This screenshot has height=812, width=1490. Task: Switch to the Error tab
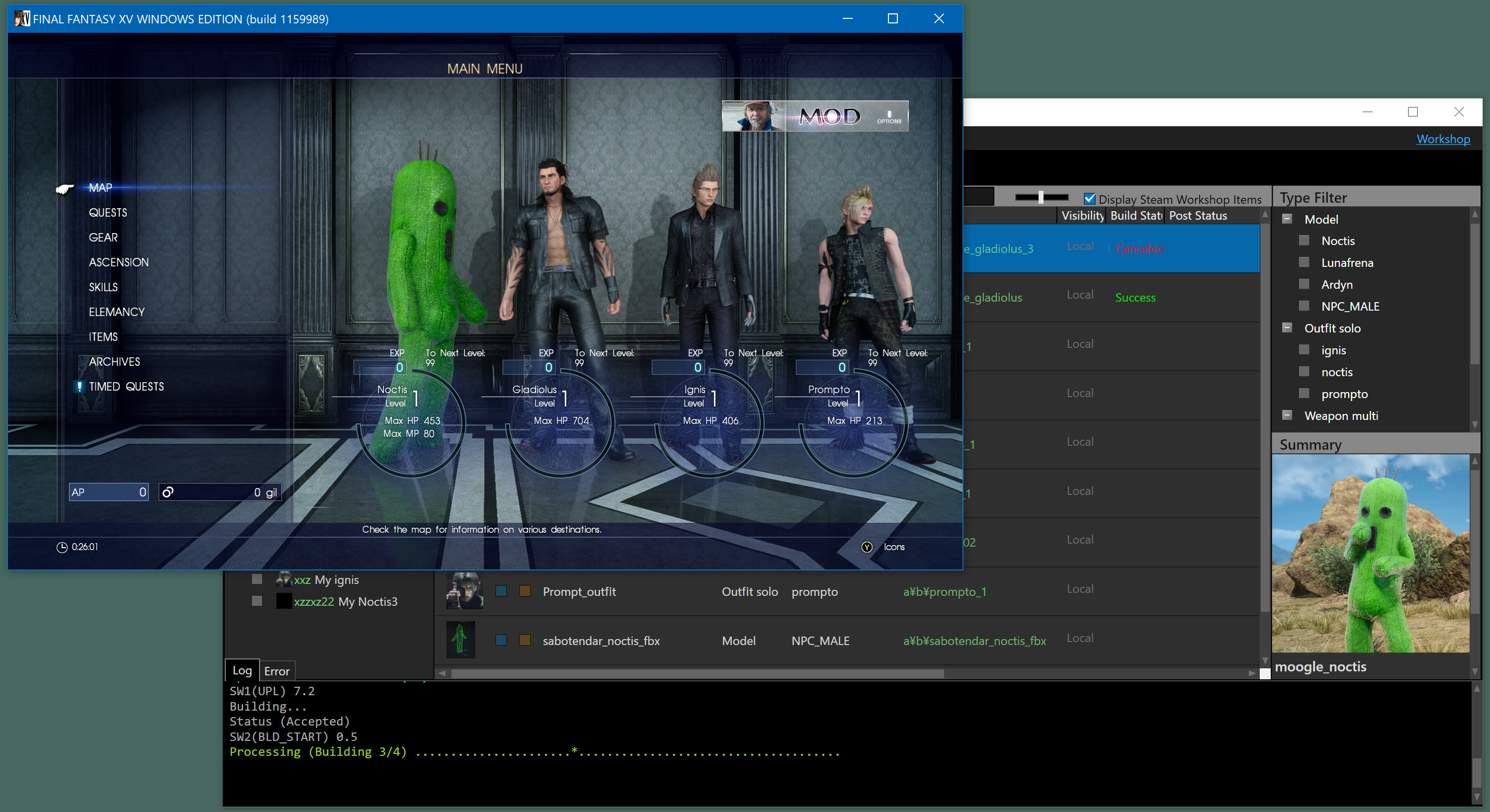[276, 671]
